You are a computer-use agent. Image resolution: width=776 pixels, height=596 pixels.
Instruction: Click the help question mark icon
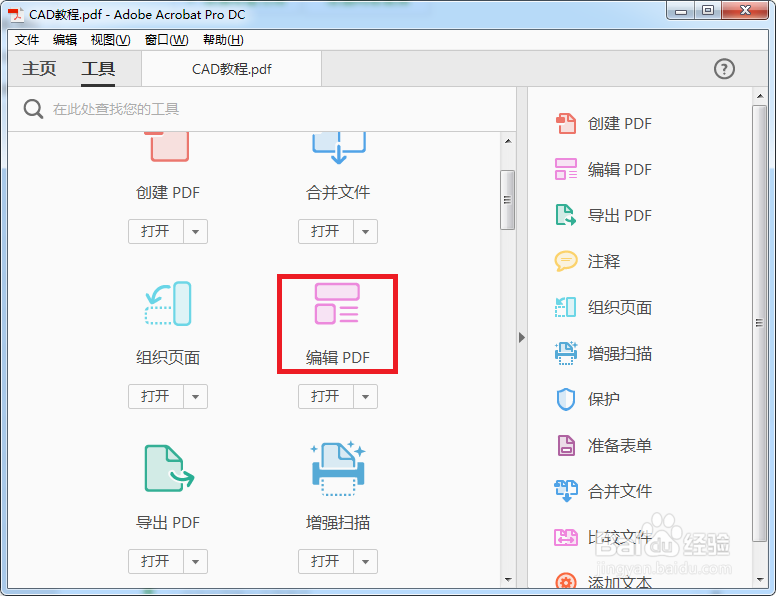[724, 69]
